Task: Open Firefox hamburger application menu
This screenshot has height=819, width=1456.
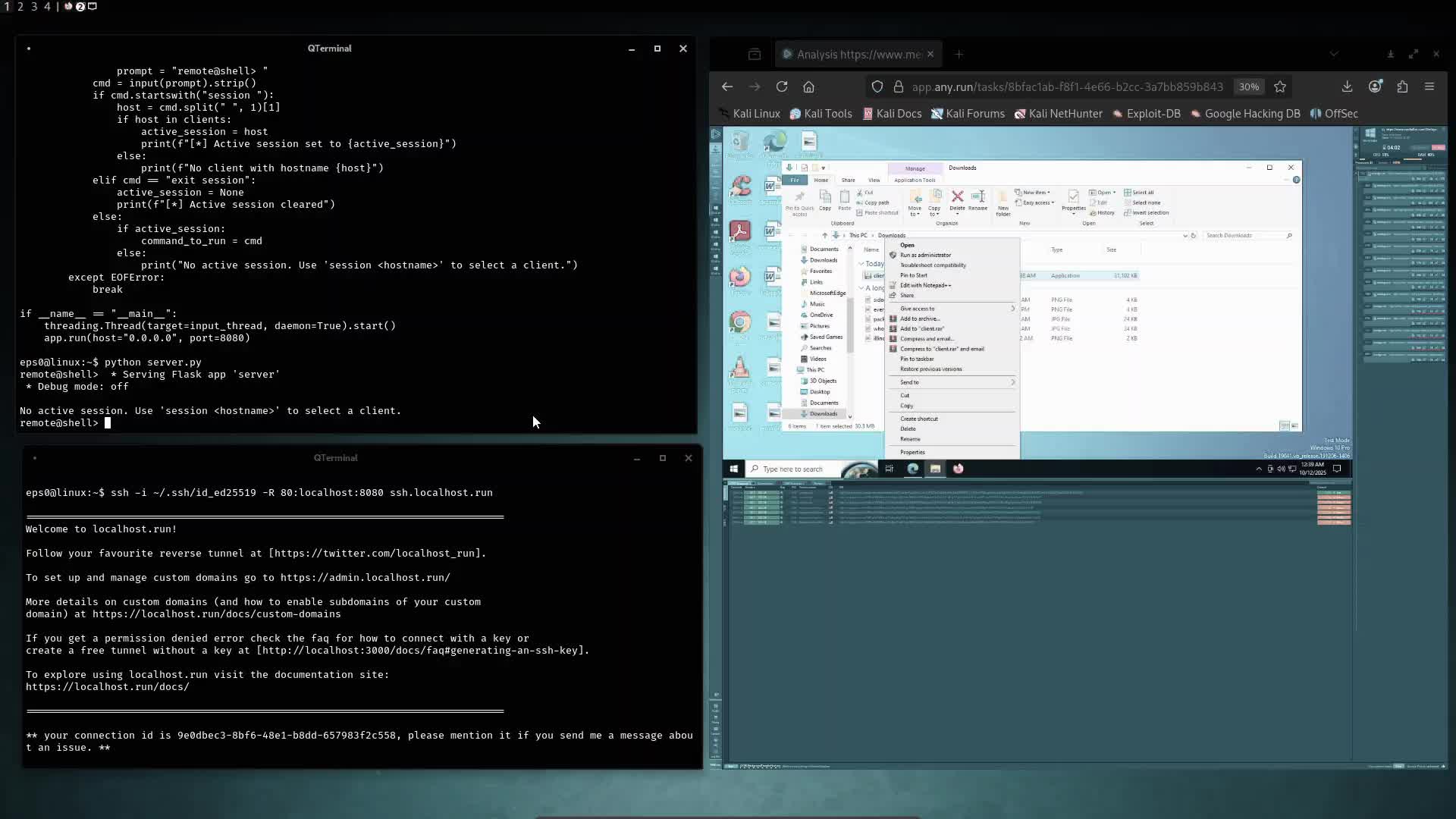Action: pyautogui.click(x=1429, y=86)
